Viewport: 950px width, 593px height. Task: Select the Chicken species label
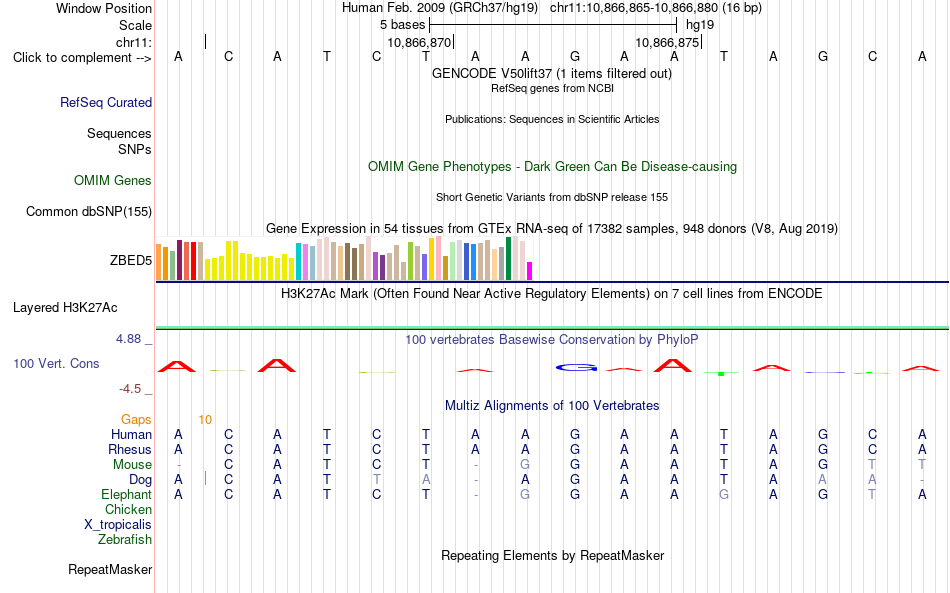(x=128, y=510)
